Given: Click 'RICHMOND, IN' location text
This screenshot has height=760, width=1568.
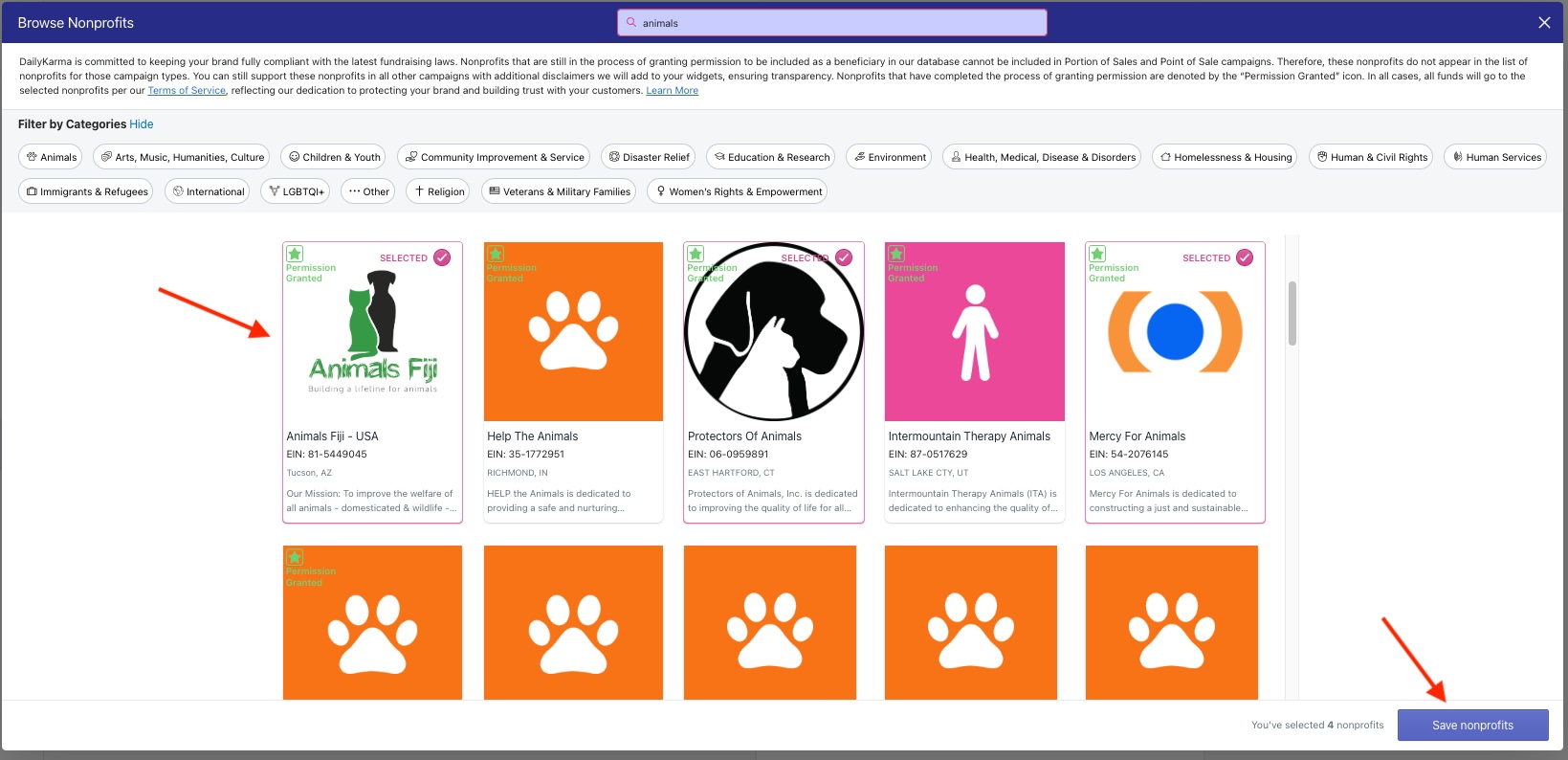Looking at the screenshot, I should tap(518, 473).
